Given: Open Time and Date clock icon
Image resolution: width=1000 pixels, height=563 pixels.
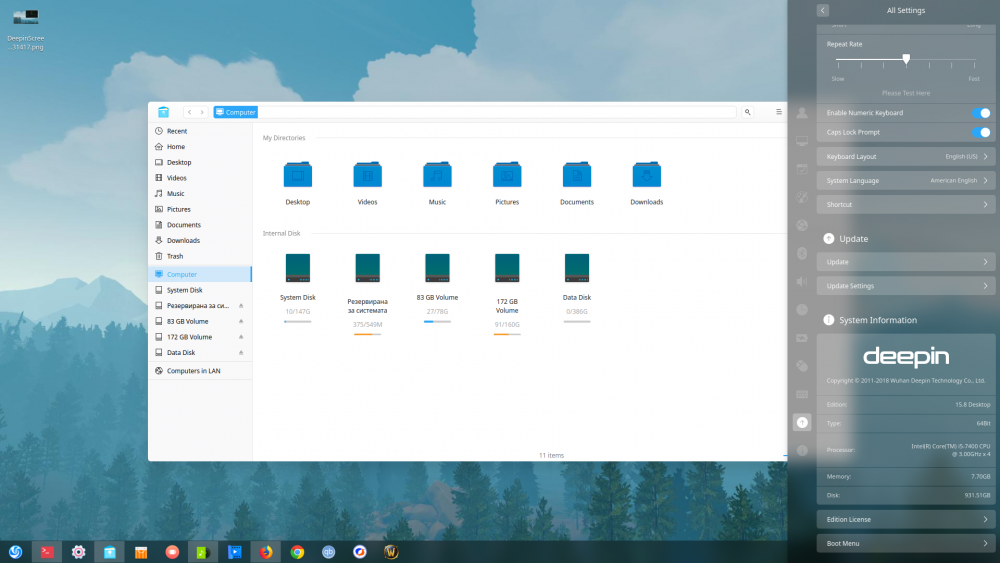Looking at the screenshot, I should click(802, 310).
